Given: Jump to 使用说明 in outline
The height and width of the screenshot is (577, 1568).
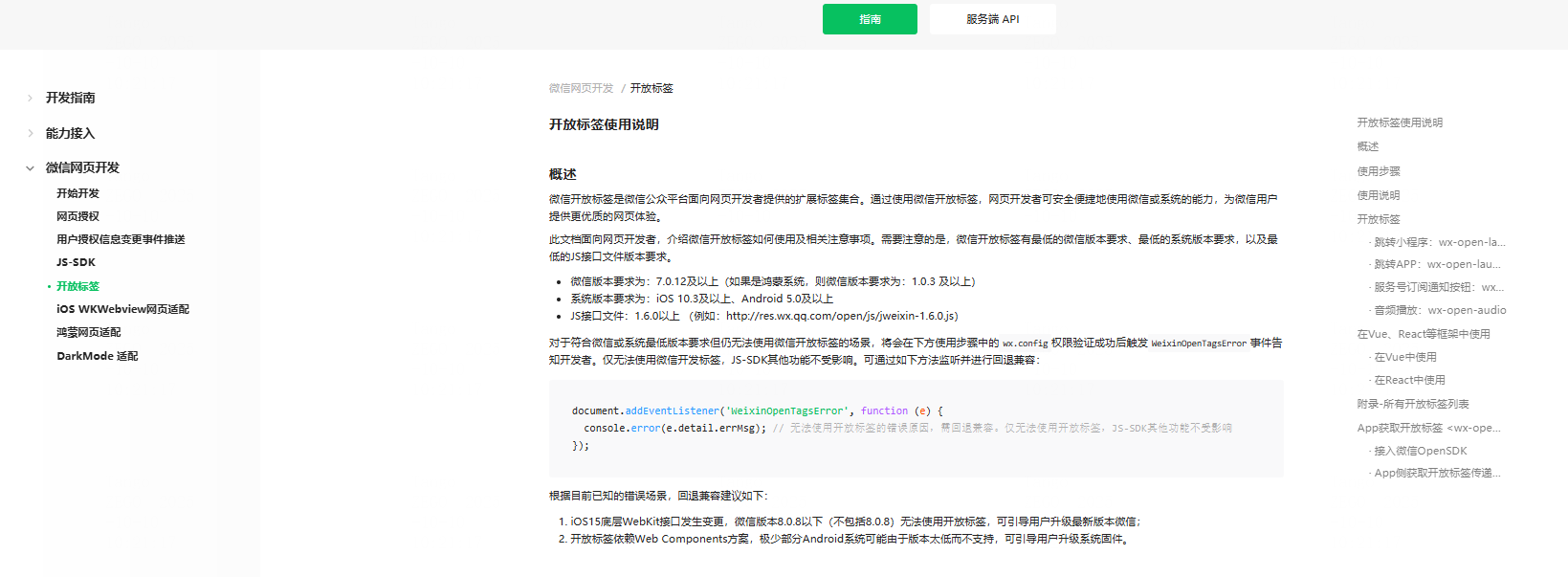Looking at the screenshot, I should pos(1379,195).
